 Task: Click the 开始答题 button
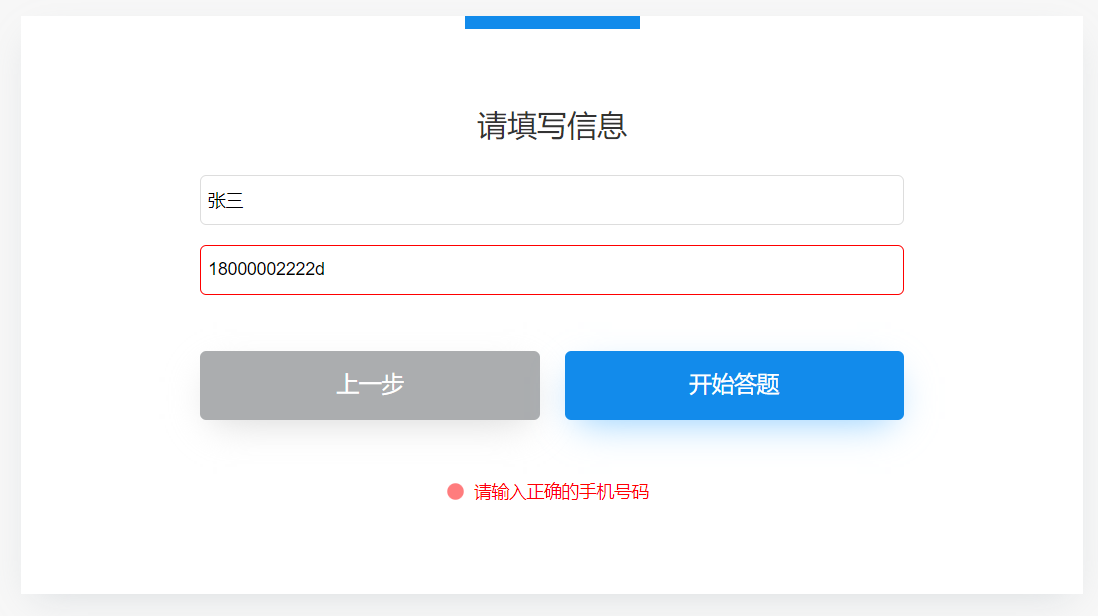pos(734,385)
